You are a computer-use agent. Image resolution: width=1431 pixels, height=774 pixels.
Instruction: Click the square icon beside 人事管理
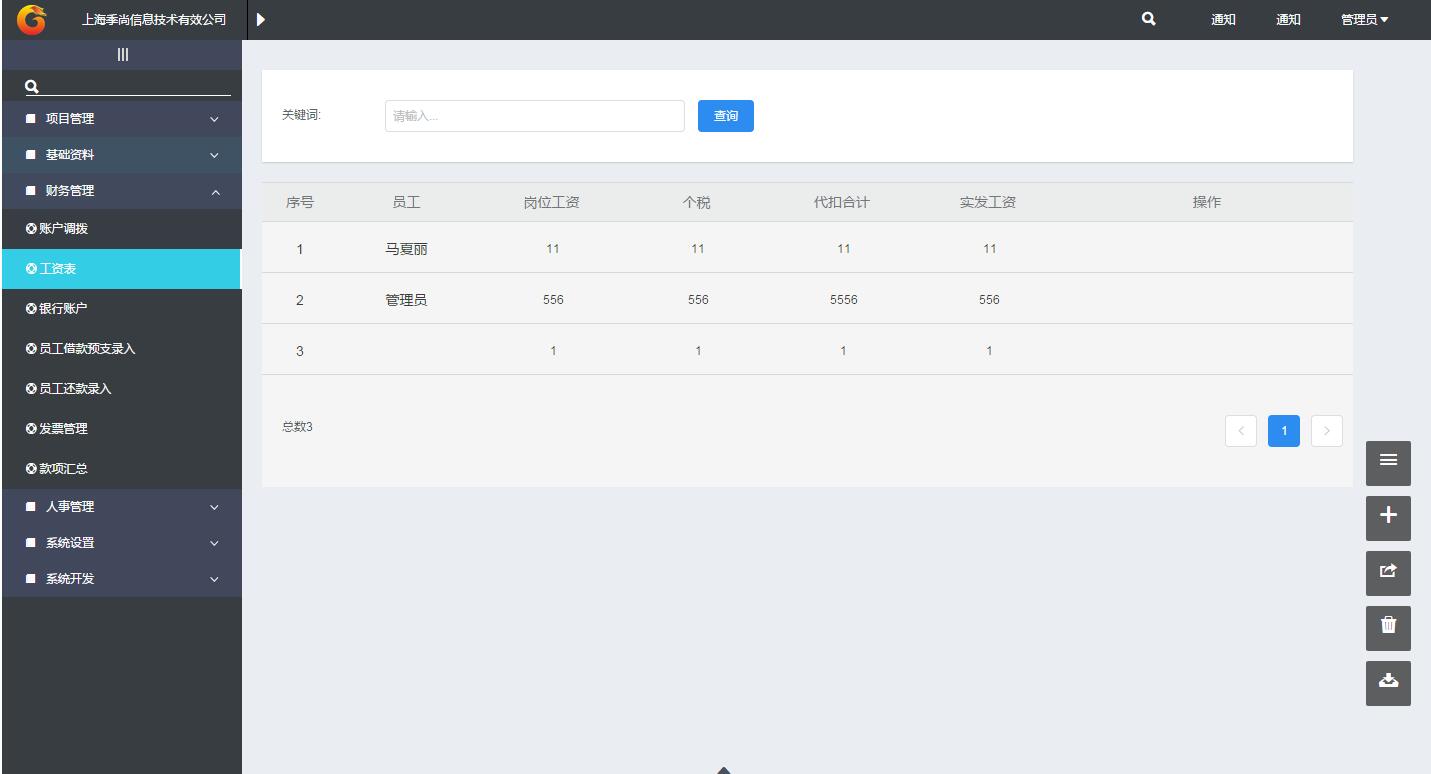click(31, 507)
